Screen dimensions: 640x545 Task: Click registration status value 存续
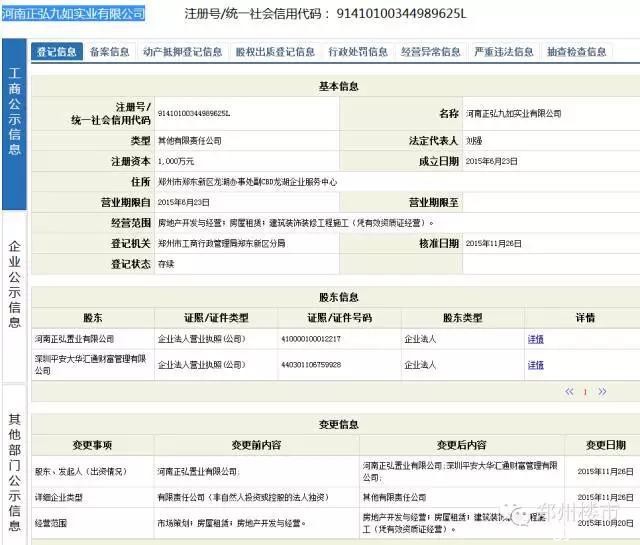coord(166,264)
